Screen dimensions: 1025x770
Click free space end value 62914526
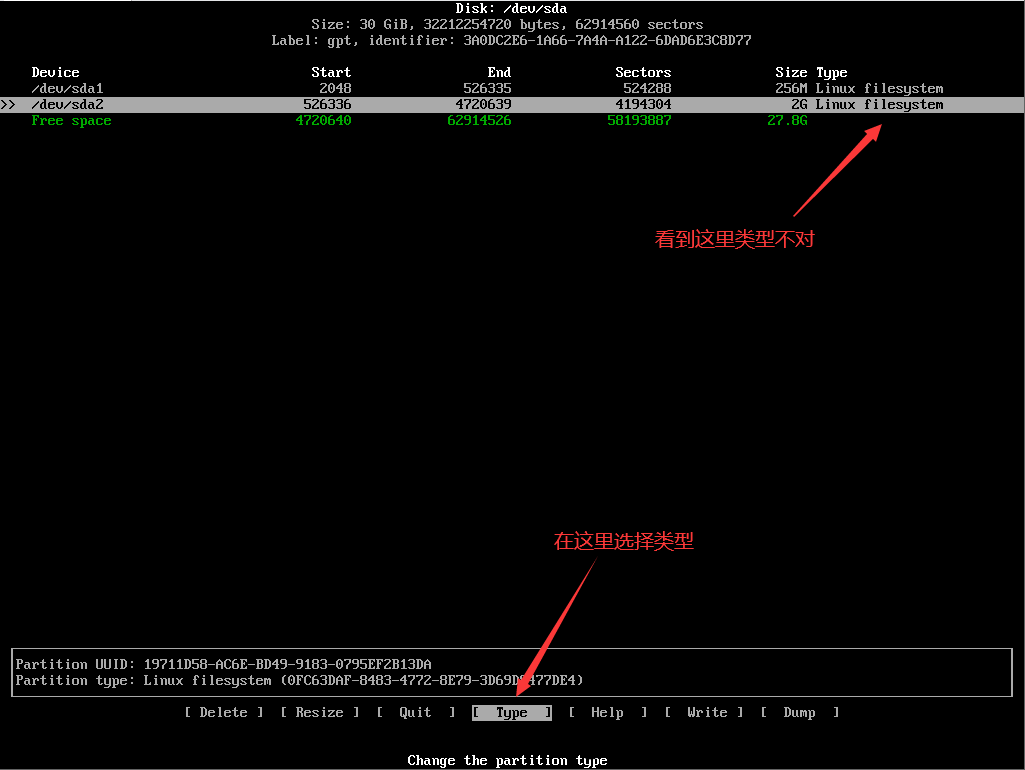pyautogui.click(x=479, y=120)
